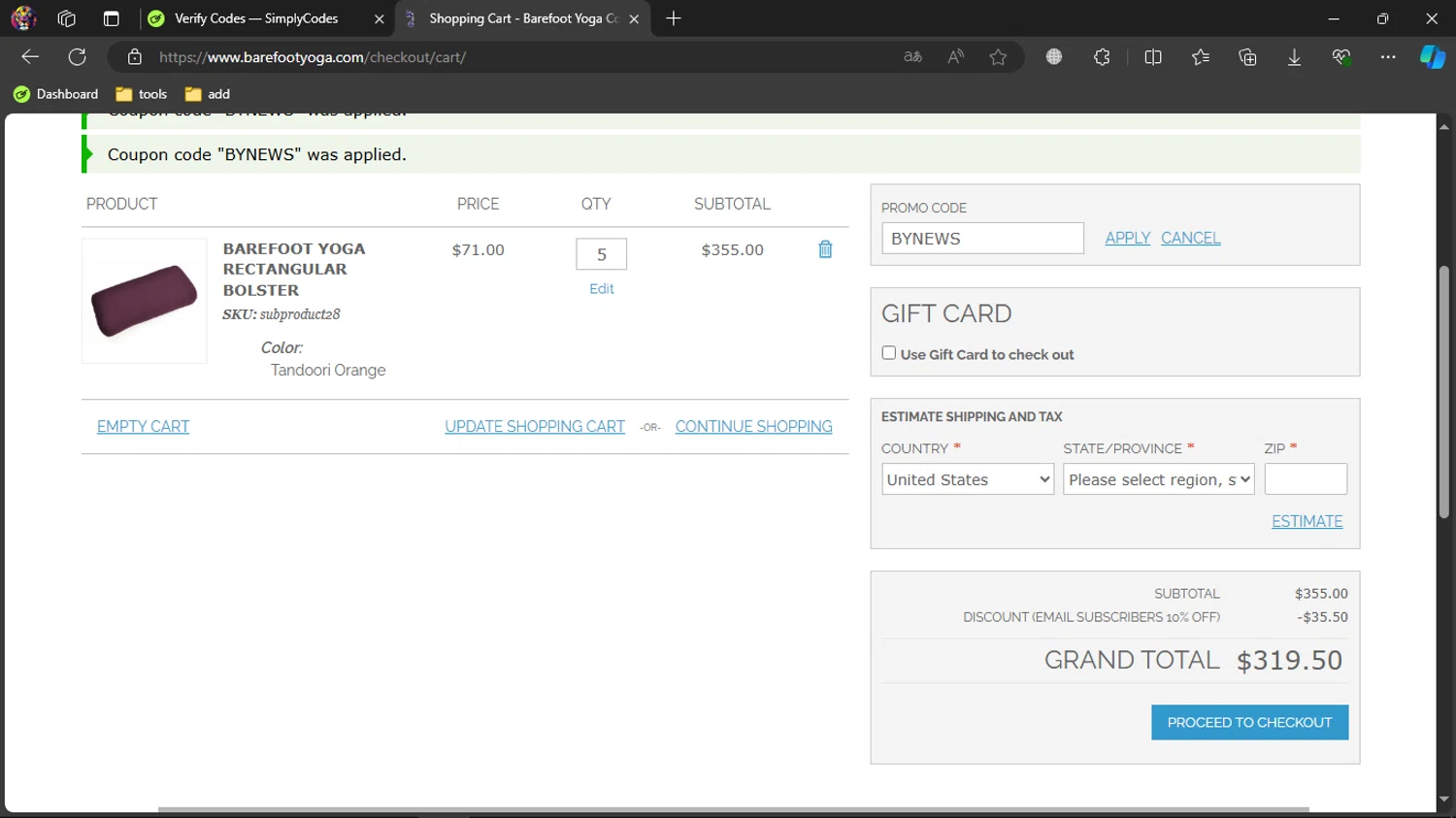Click PROCEED TO CHECKOUT button
Viewport: 1456px width, 818px height.
(1250, 722)
